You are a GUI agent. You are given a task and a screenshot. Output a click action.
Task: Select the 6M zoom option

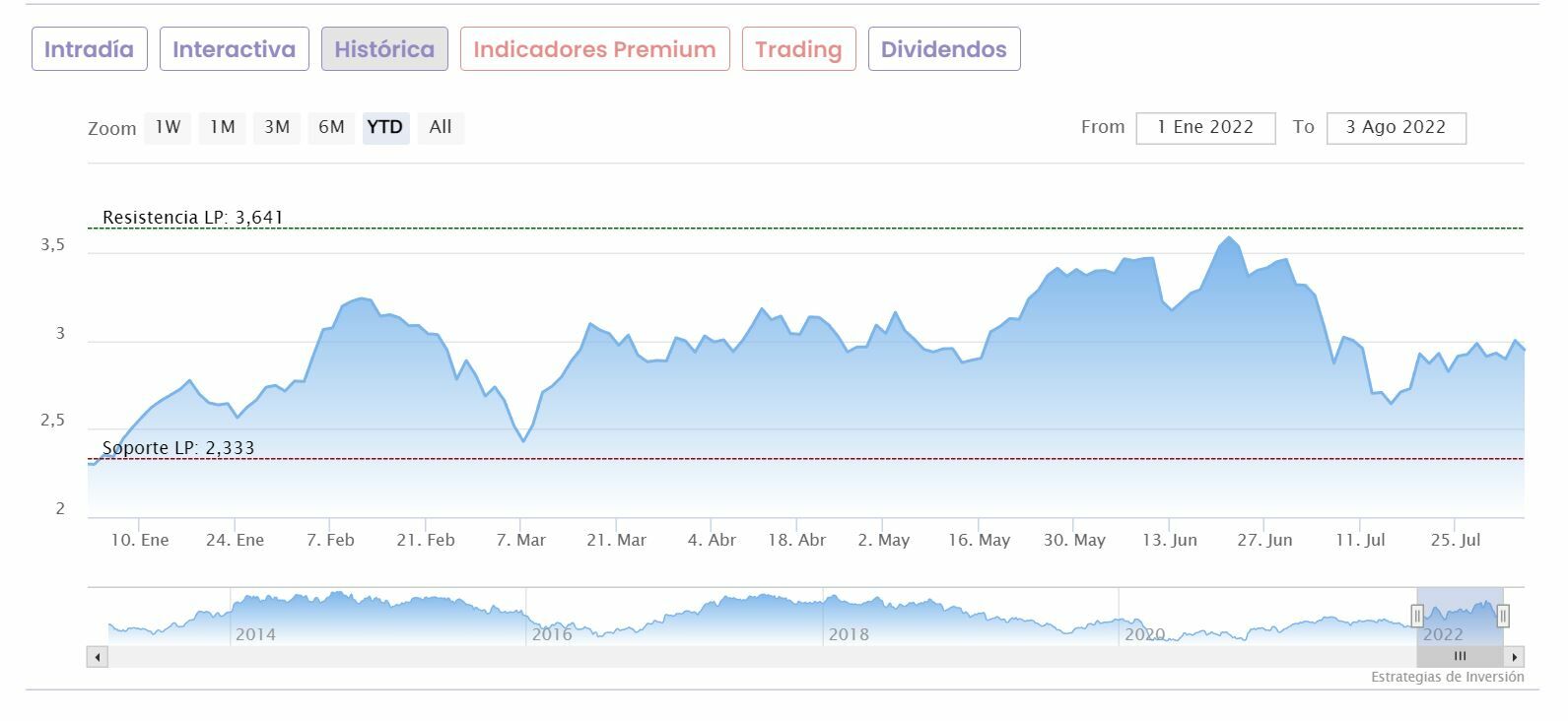(331, 127)
